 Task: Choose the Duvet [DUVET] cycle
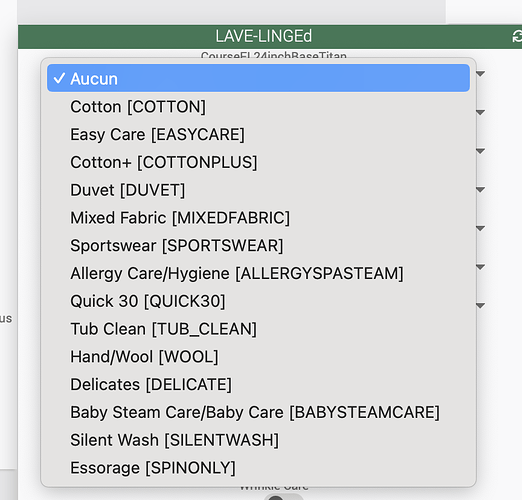click(258, 190)
